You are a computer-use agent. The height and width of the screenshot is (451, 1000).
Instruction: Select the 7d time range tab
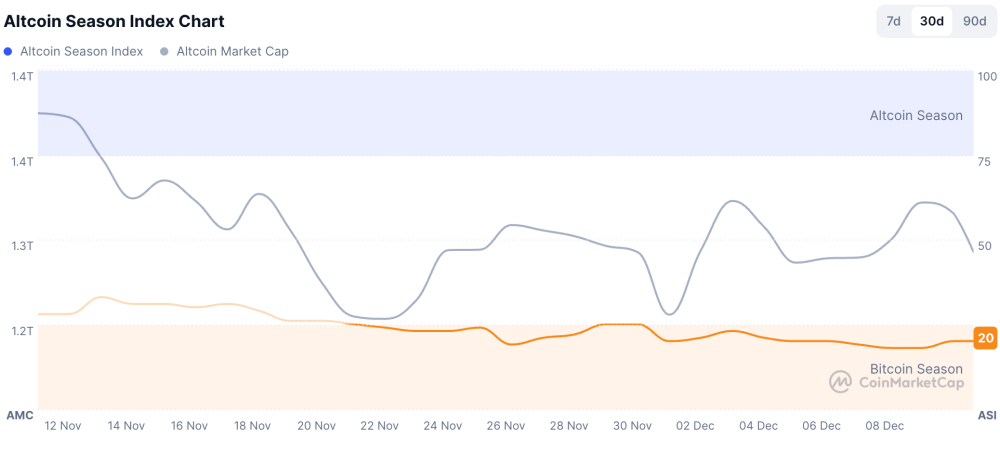[x=894, y=21]
